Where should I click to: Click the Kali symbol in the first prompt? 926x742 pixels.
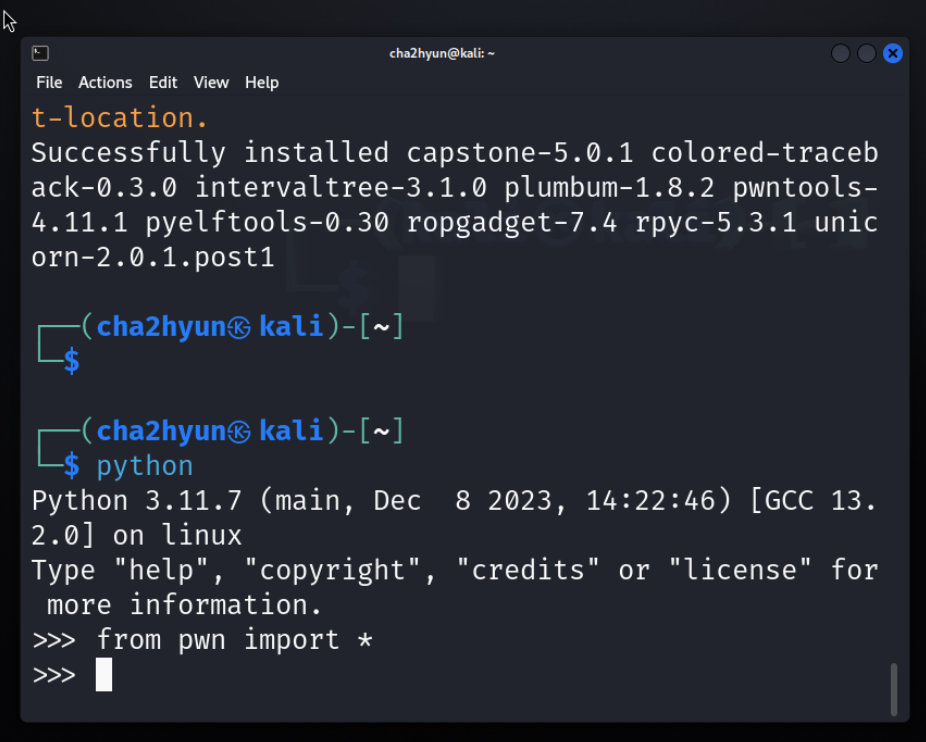click(239, 327)
